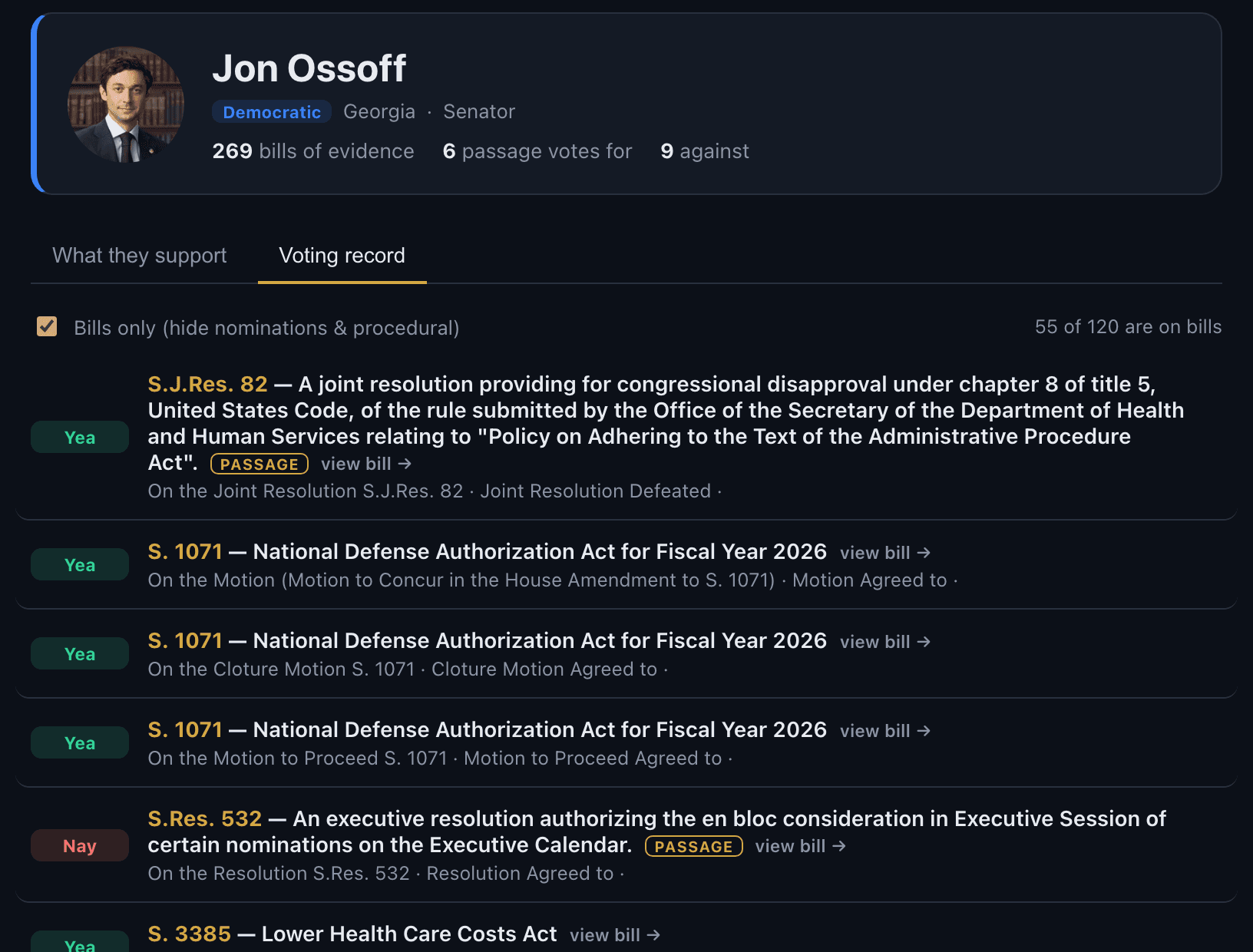Click the PASSAGE badge on S.Res. 532

(694, 846)
